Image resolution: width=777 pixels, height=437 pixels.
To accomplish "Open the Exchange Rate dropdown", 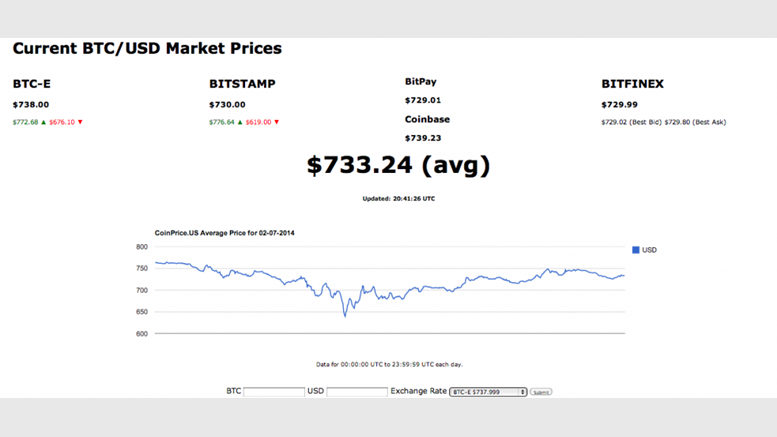I will 488,392.
